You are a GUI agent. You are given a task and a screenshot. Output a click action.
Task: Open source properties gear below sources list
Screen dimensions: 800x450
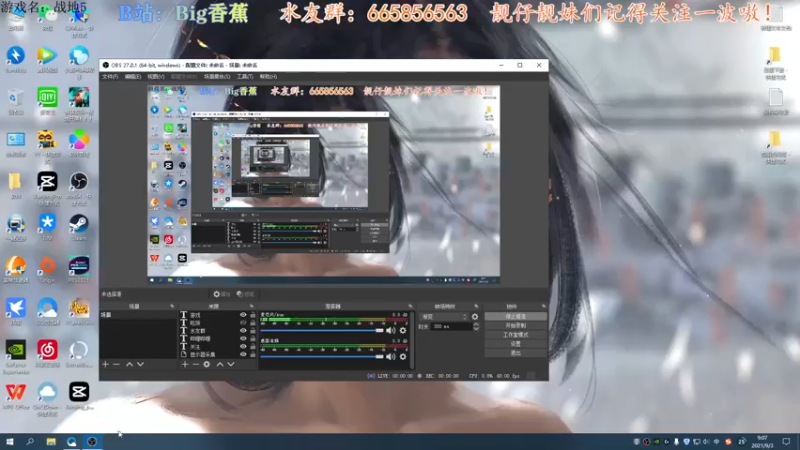[x=207, y=364]
